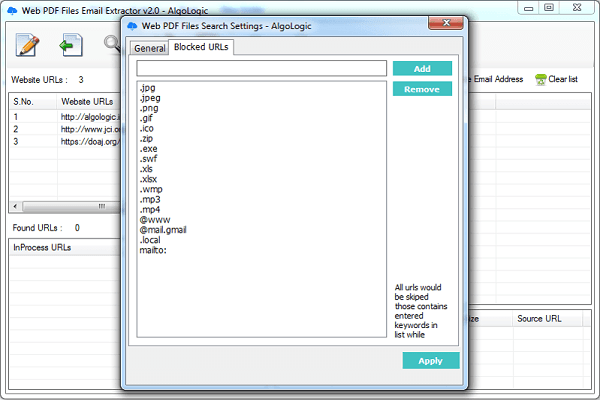Click the pencil edit document toolbar icon

pyautogui.click(x=27, y=45)
